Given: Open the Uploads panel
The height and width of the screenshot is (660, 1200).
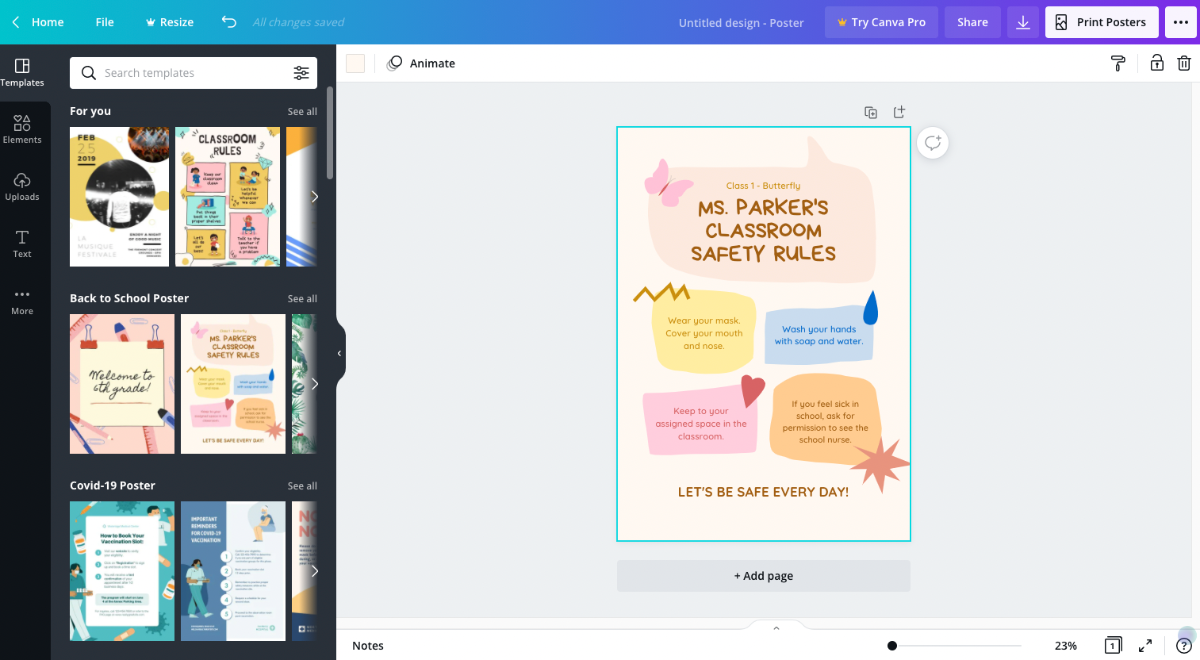Looking at the screenshot, I should coord(22,186).
